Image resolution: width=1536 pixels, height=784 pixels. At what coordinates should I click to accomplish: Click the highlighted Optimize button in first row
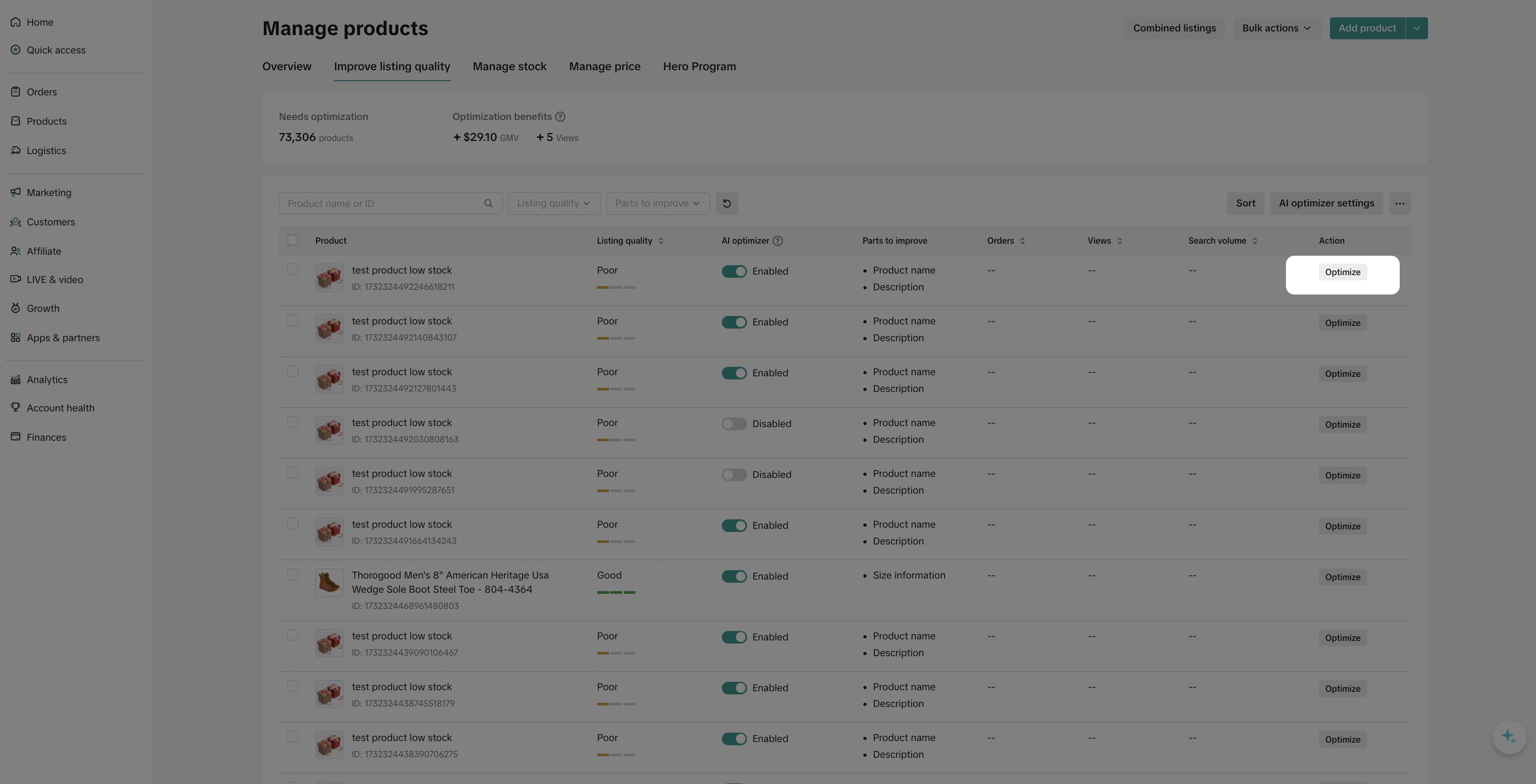(x=1342, y=273)
